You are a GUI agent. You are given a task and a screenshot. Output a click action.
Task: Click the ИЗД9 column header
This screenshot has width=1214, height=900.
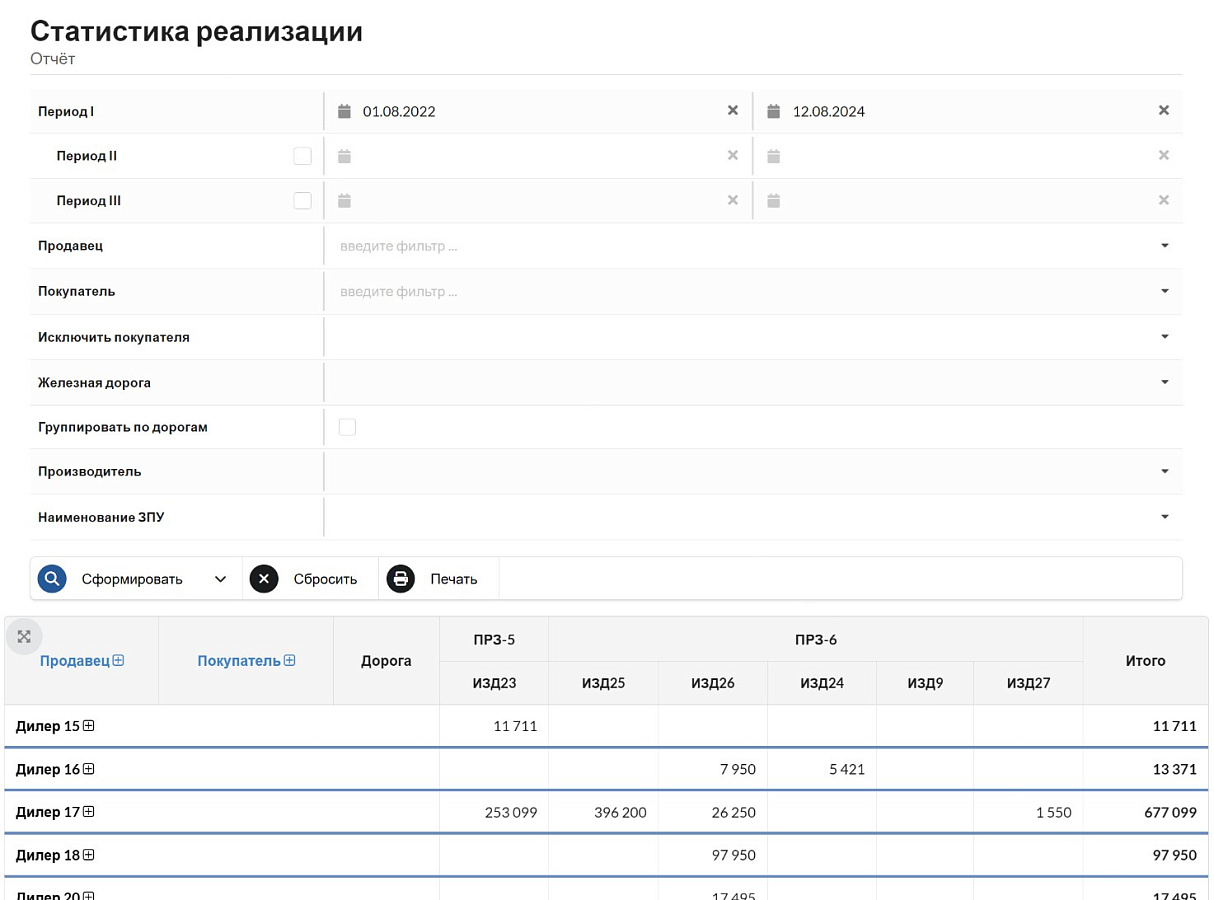(x=925, y=684)
